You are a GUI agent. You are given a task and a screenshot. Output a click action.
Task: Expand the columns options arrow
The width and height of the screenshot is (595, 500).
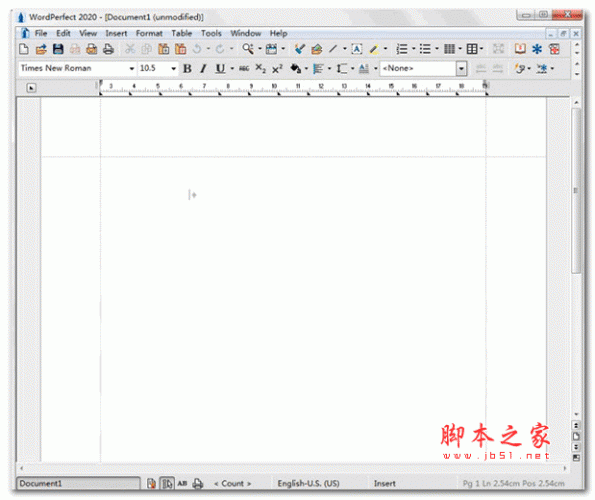460,49
